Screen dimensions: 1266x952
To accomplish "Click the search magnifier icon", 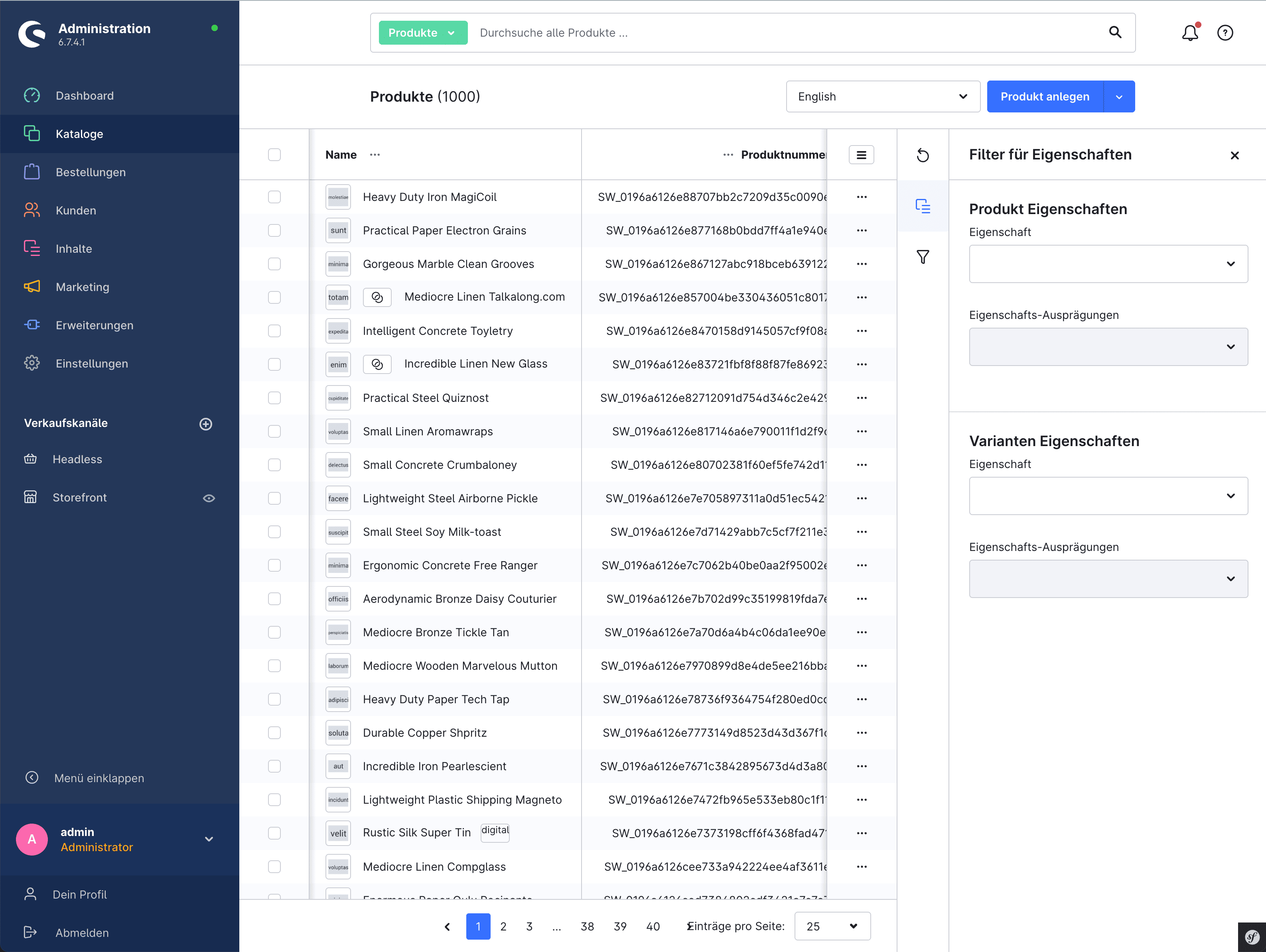I will [x=1115, y=32].
